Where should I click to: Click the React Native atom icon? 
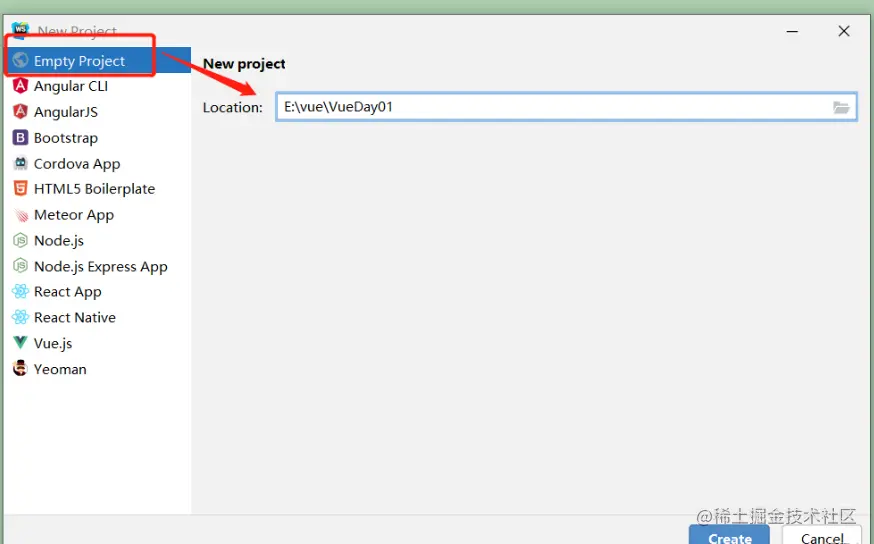[x=21, y=317]
